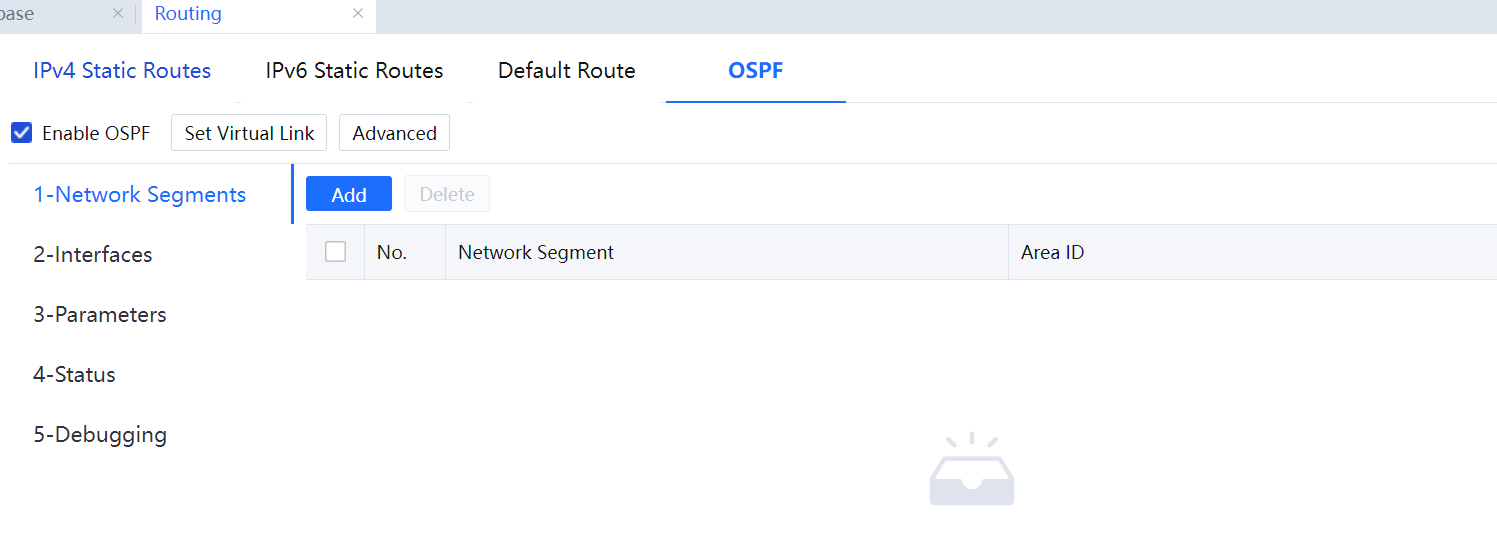The width and height of the screenshot is (1497, 533).
Task: Click the empty-table inbox icon
Action: coord(971,471)
